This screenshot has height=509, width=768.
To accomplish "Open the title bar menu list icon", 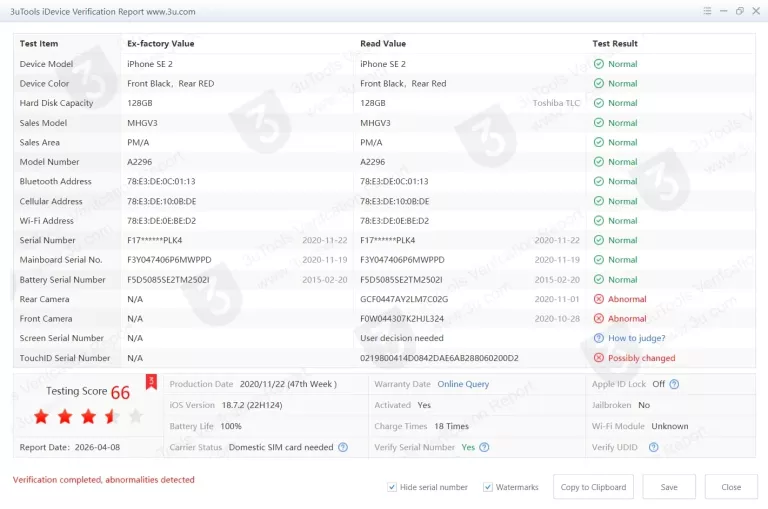I will [x=707, y=11].
